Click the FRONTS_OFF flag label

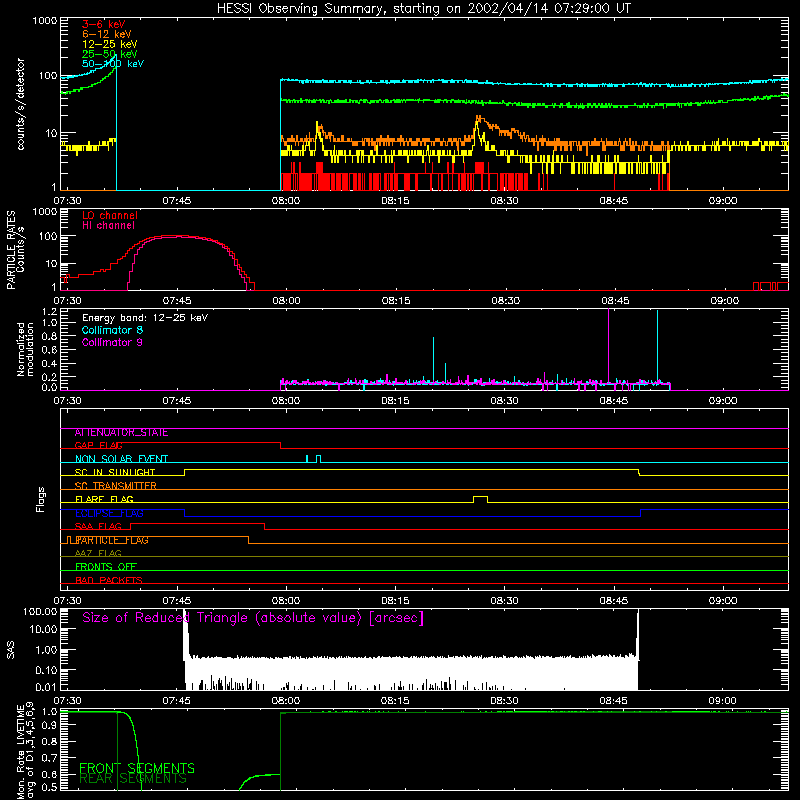pos(106,567)
